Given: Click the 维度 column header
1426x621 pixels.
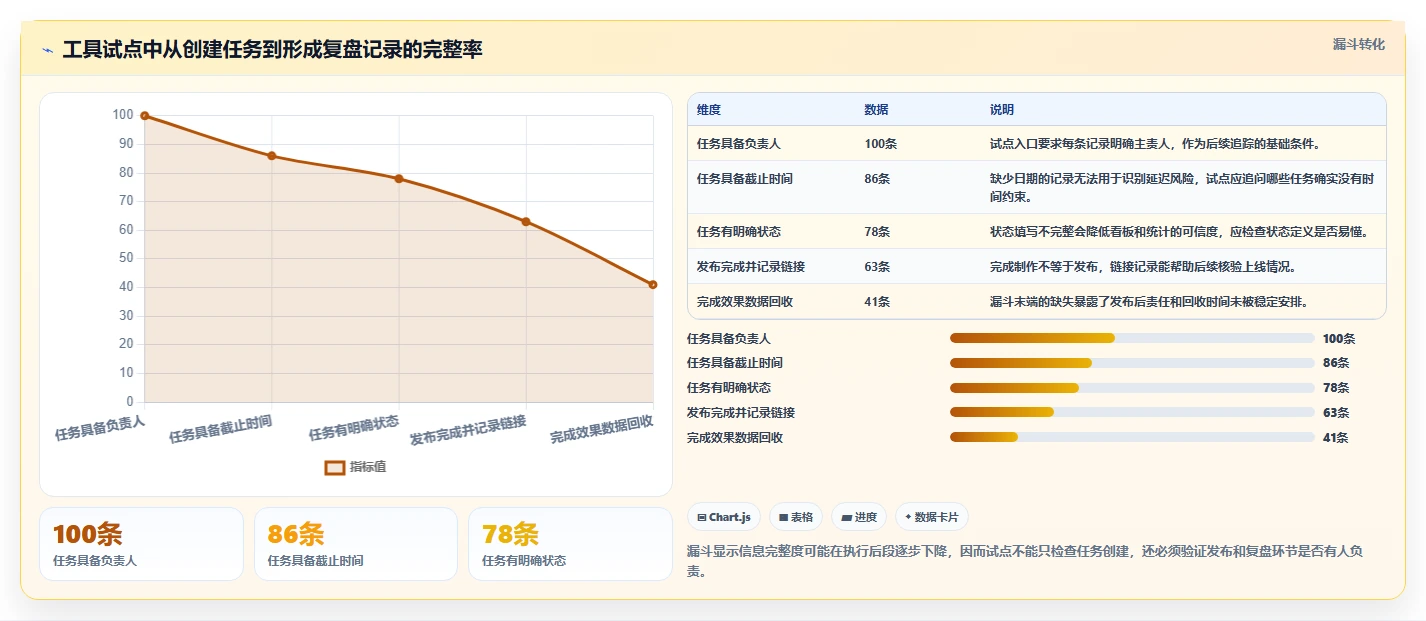Looking at the screenshot, I should click(709, 110).
